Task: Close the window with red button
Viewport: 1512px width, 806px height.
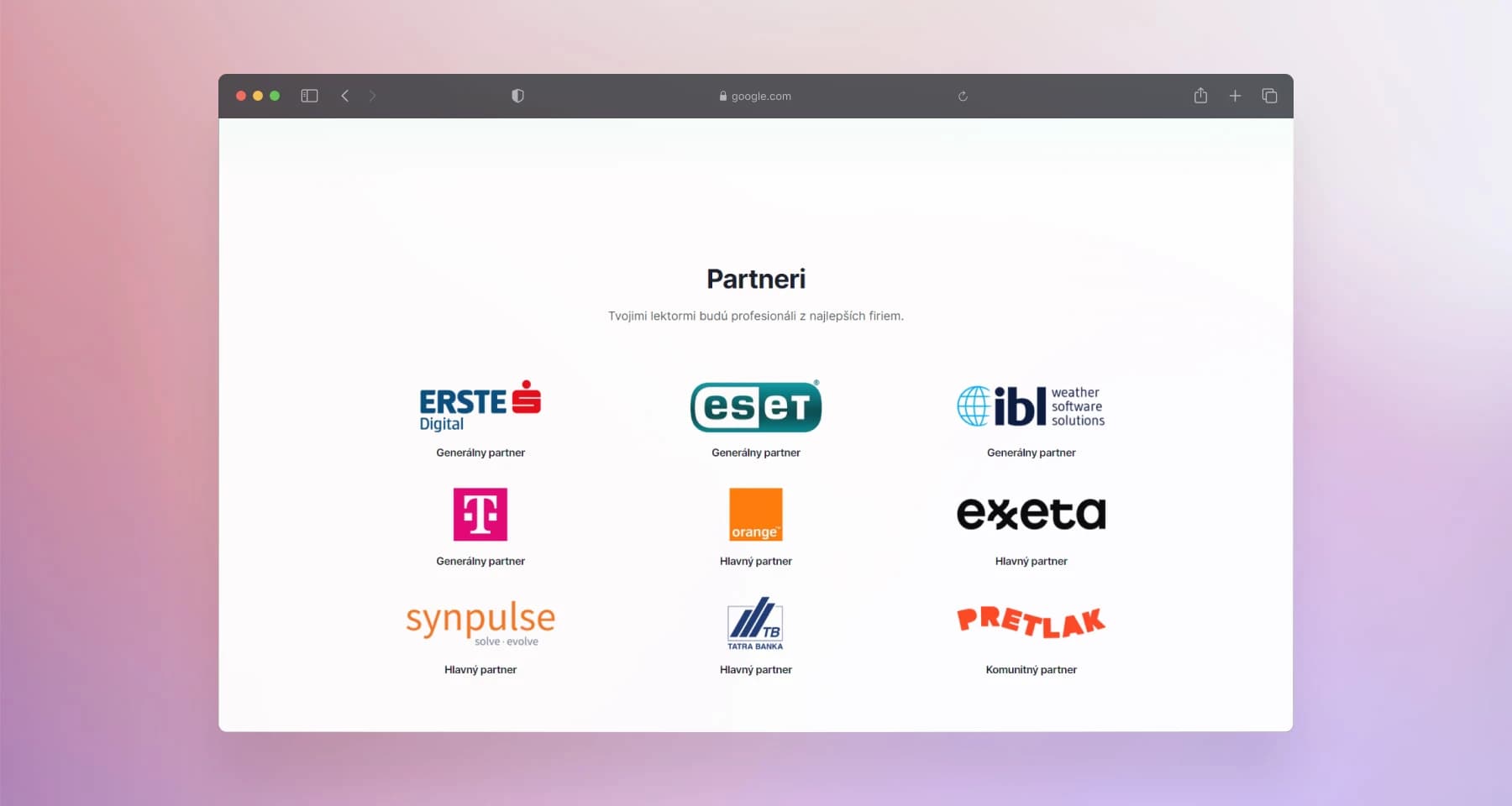Action: 241,96
